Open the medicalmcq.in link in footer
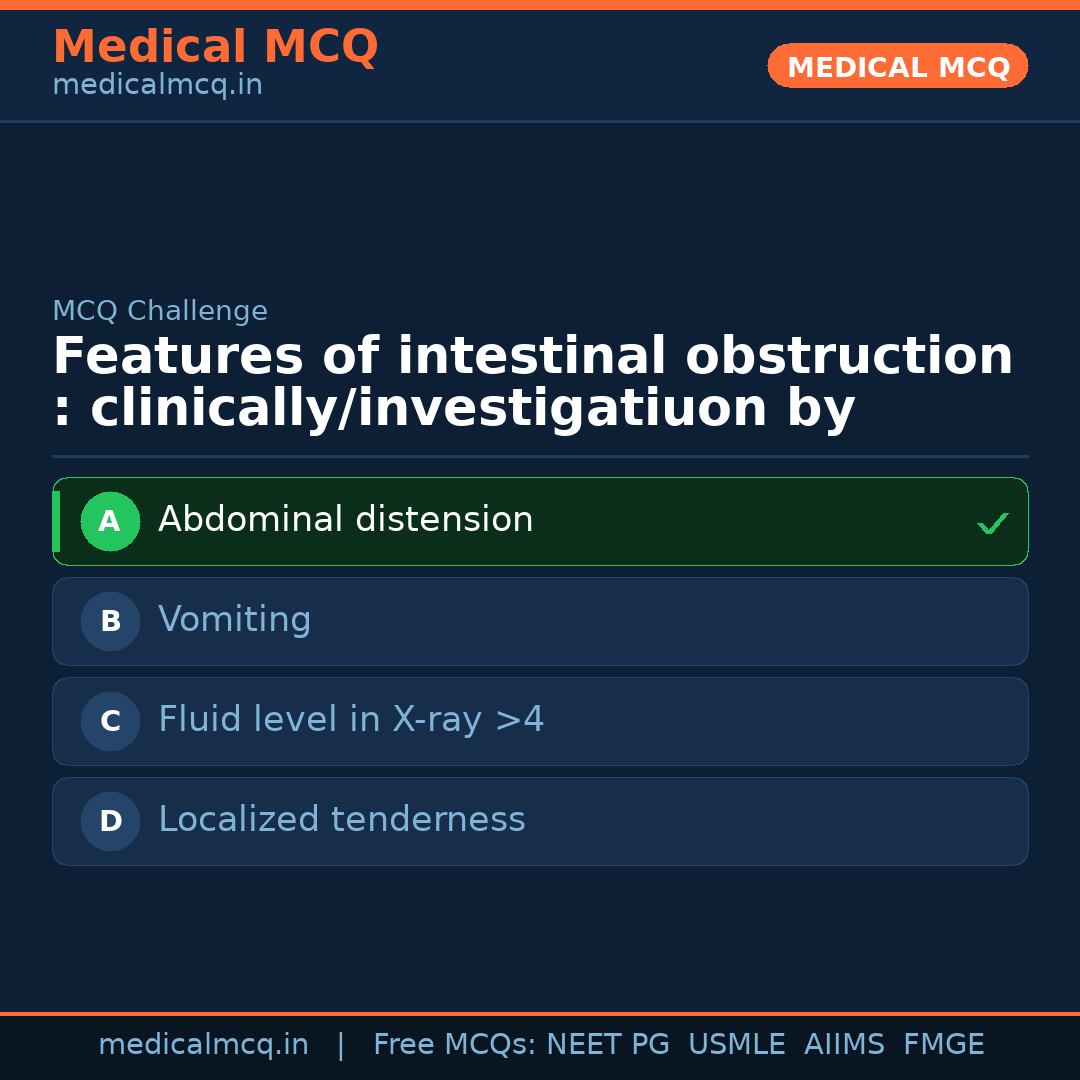1080x1080 pixels. (203, 1045)
